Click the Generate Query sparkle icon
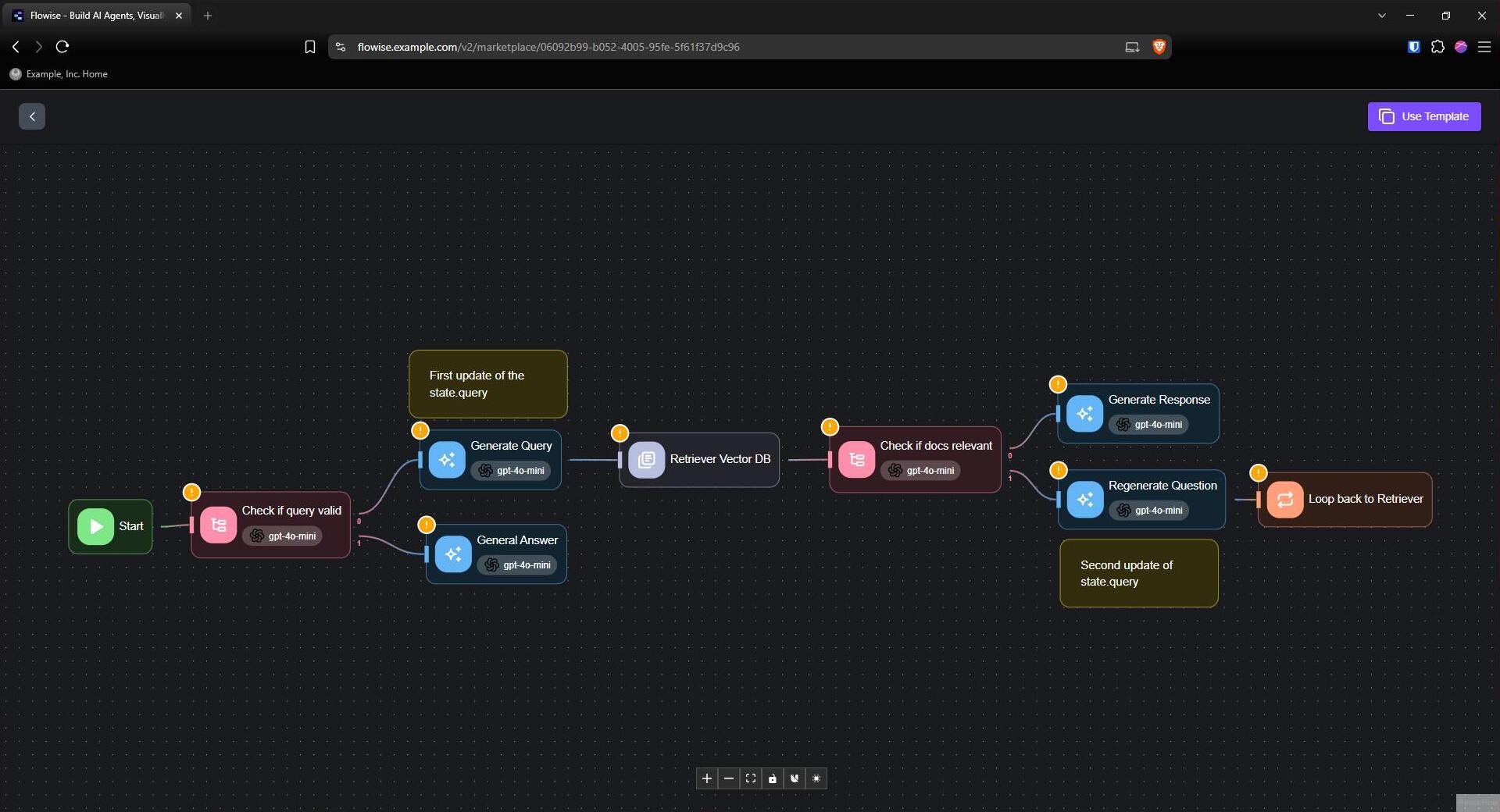Image resolution: width=1500 pixels, height=812 pixels. 447,460
